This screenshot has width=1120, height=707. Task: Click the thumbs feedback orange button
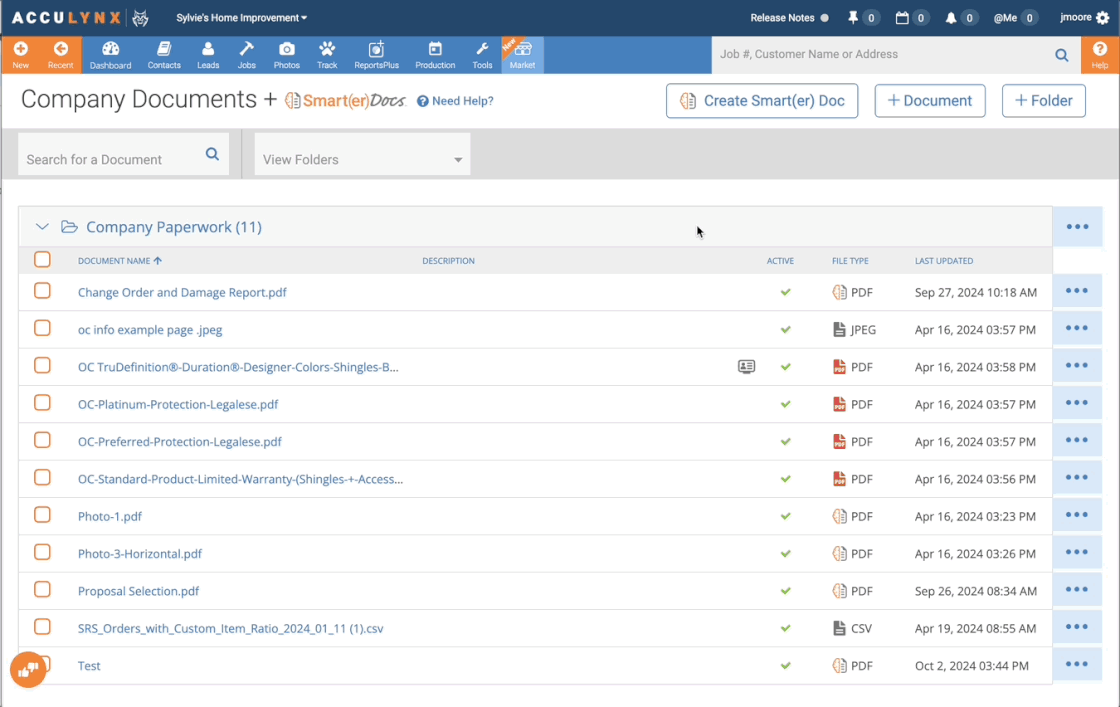(28, 670)
